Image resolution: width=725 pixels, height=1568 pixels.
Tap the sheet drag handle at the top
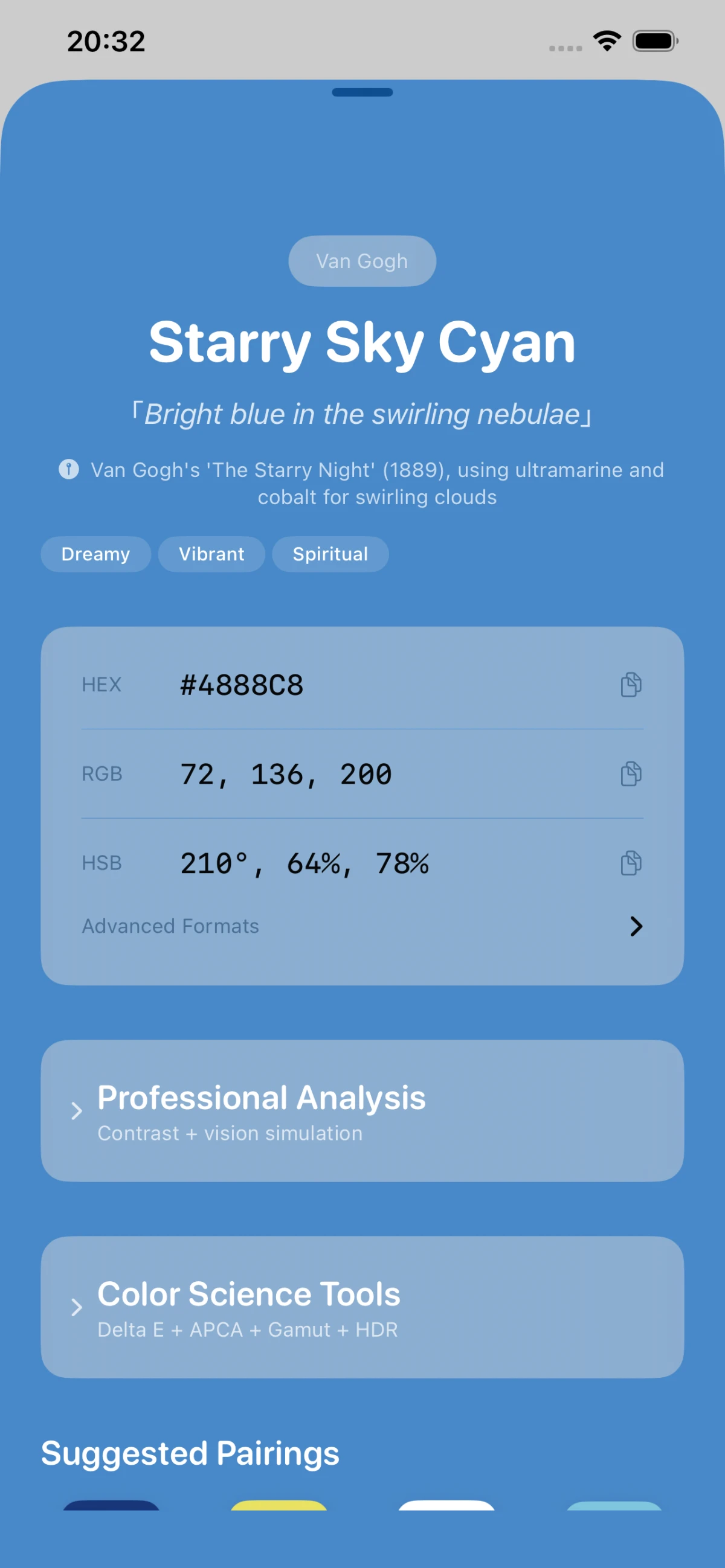pos(362,92)
